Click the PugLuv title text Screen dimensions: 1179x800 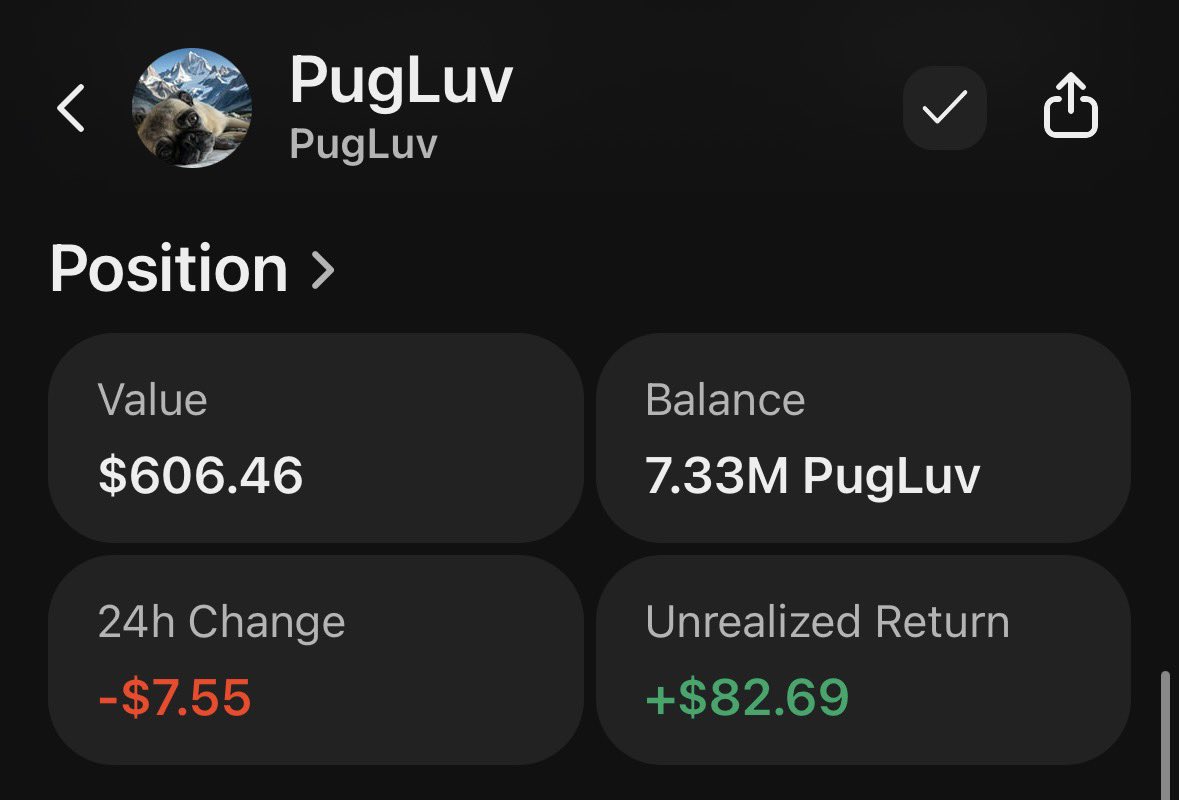(x=400, y=82)
